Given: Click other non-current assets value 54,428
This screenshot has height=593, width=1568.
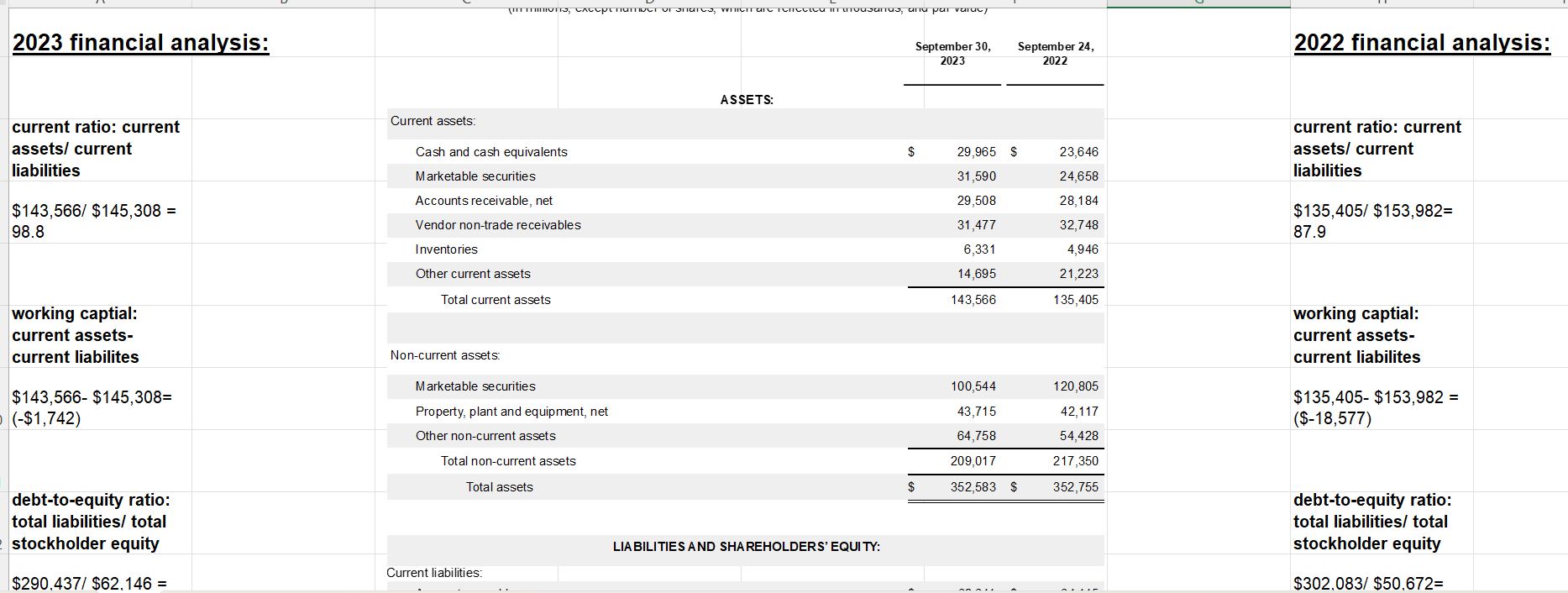Looking at the screenshot, I should coord(1078,436).
